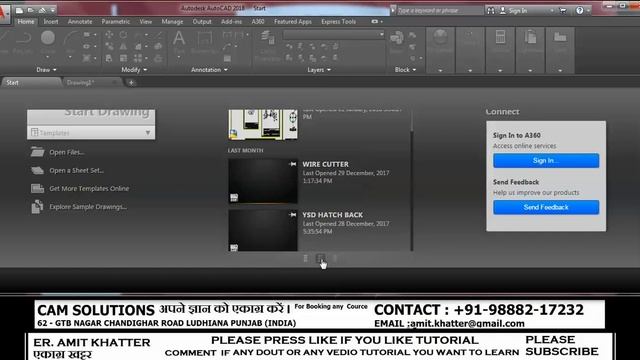Select the Polyline tool in Draw panel
This screenshot has width=640, height=360.
click(24, 38)
